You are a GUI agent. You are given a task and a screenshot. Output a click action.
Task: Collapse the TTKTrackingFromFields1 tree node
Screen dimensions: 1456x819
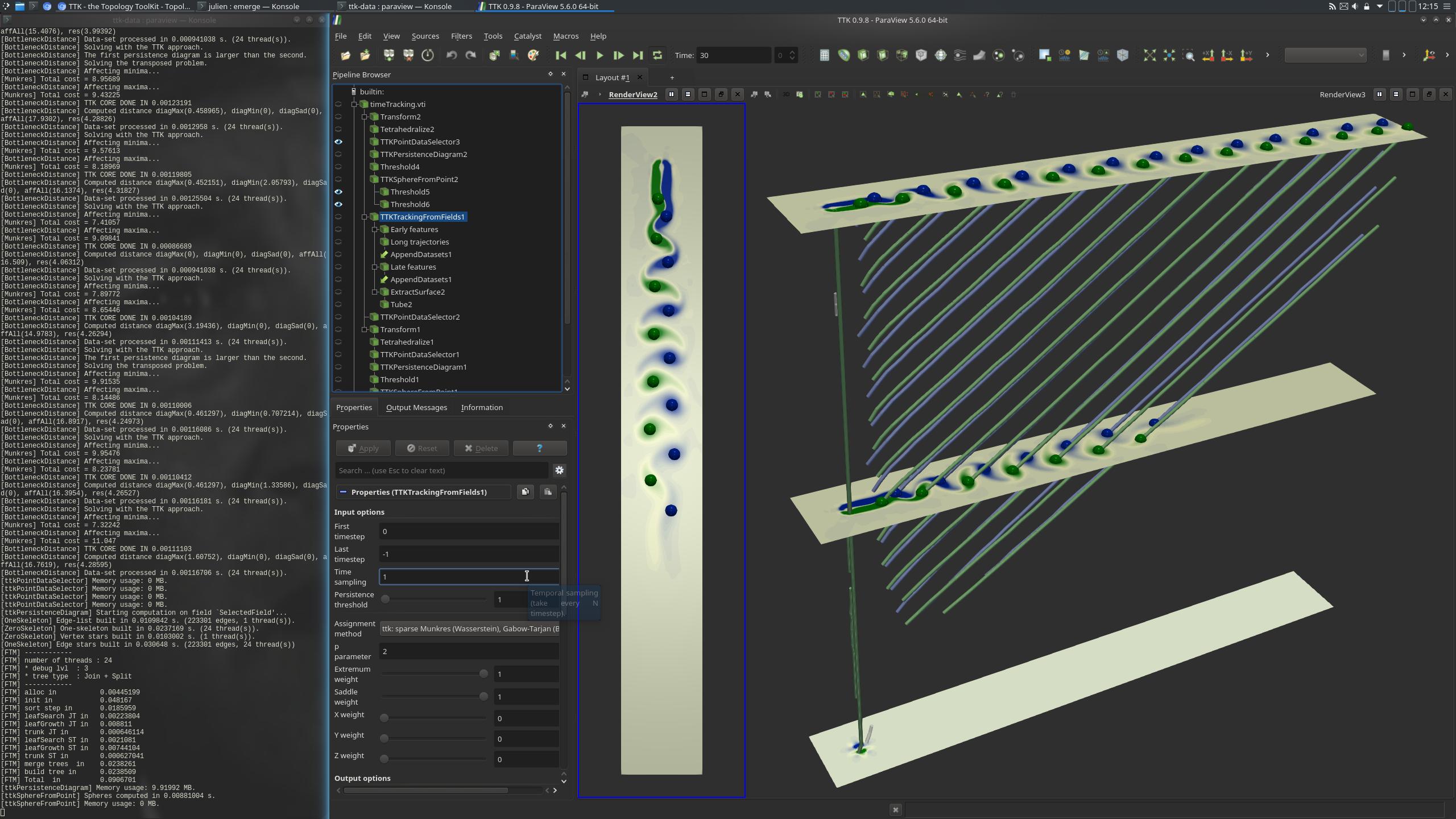[365, 217]
